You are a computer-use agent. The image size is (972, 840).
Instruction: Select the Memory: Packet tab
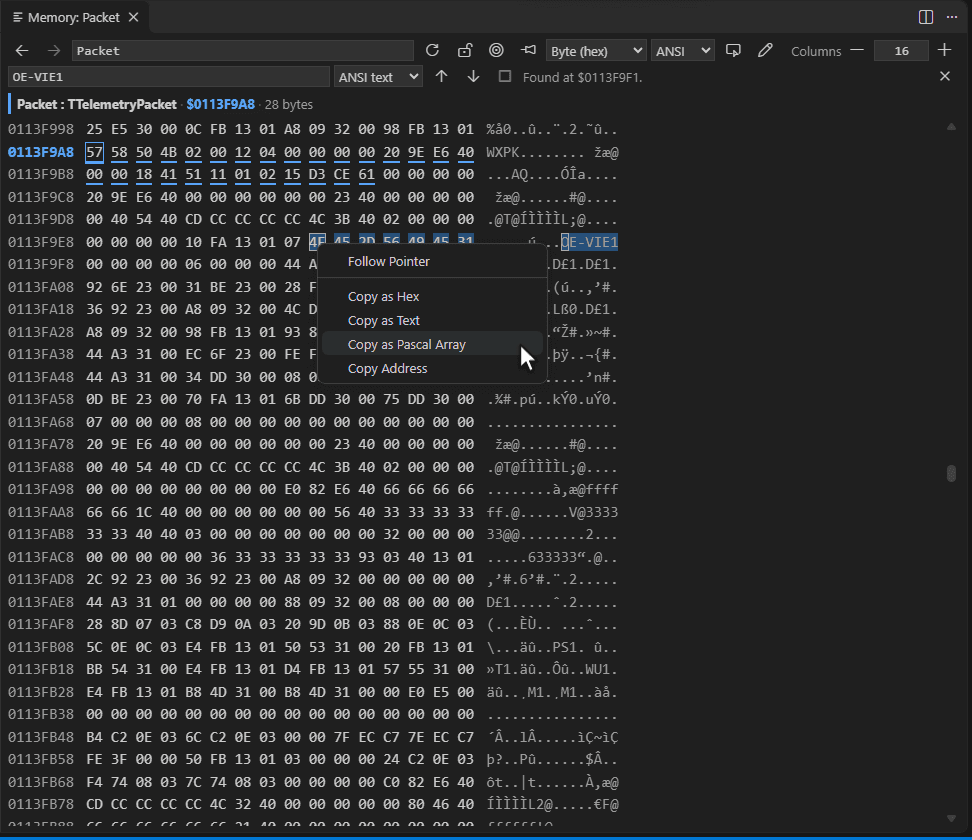74,17
